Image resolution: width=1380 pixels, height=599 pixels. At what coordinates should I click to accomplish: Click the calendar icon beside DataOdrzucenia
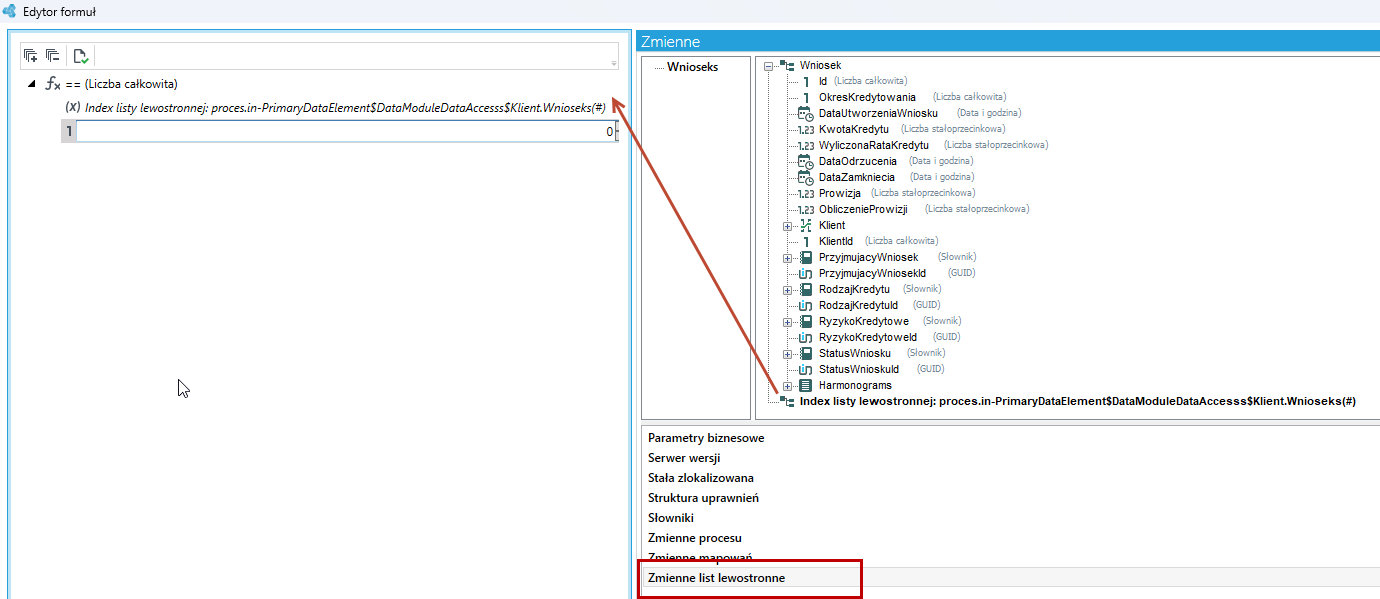[x=806, y=161]
